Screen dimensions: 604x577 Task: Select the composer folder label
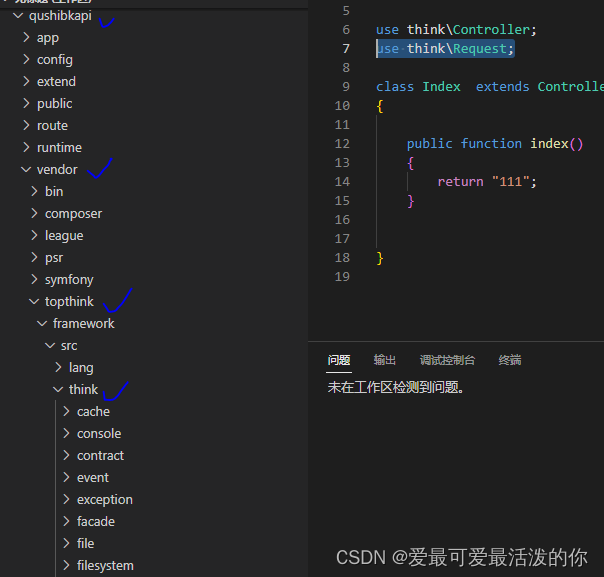click(74, 214)
